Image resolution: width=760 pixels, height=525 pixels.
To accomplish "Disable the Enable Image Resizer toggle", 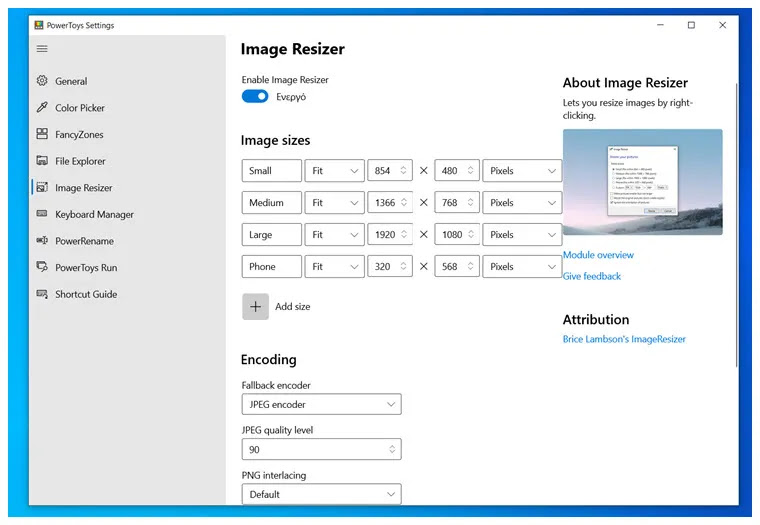I will click(255, 96).
